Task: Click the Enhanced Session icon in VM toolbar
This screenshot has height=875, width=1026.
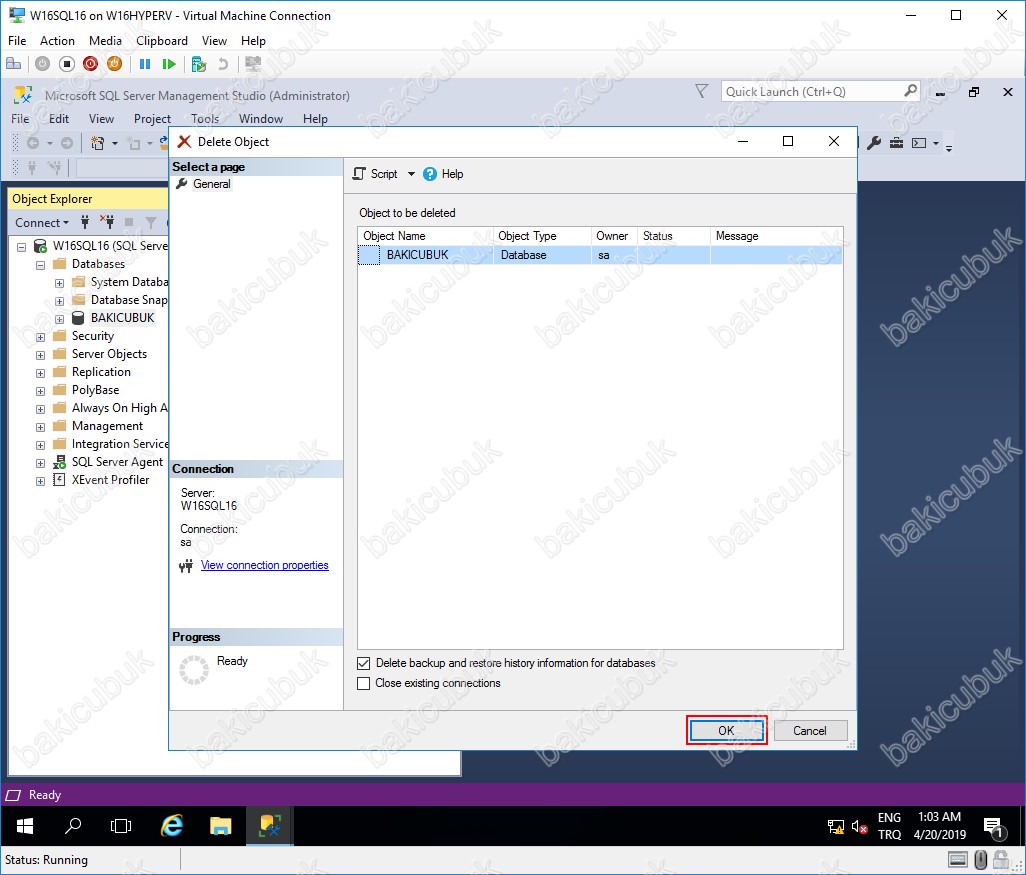Action: [x=253, y=63]
